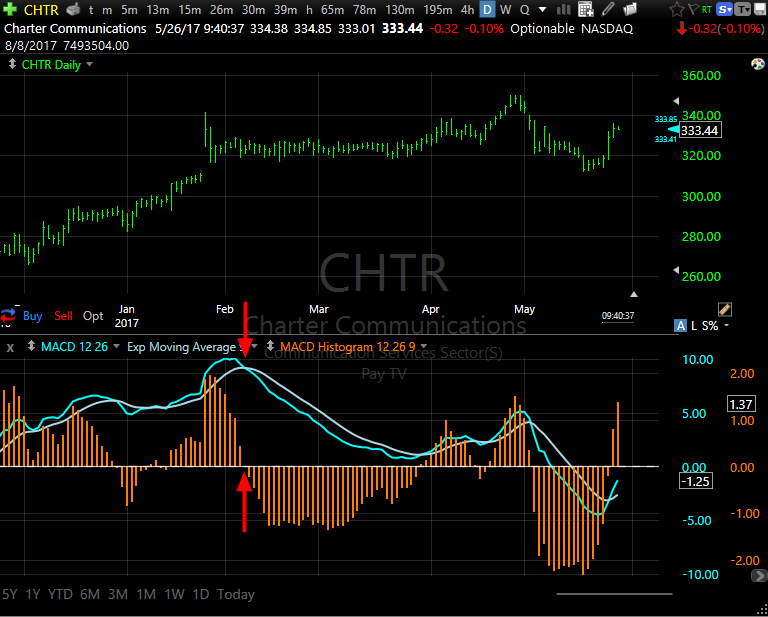The image size is (768, 617).
Task: Click the star favorite icon
Action: [676, 9]
